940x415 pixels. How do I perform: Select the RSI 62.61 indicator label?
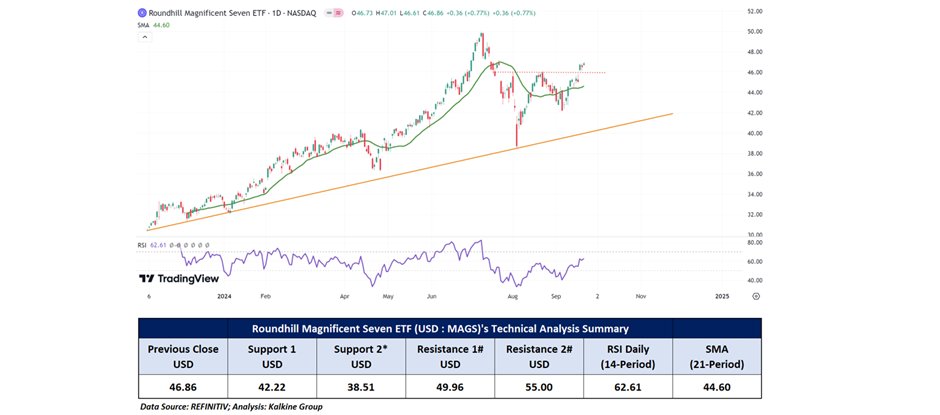coord(152,245)
